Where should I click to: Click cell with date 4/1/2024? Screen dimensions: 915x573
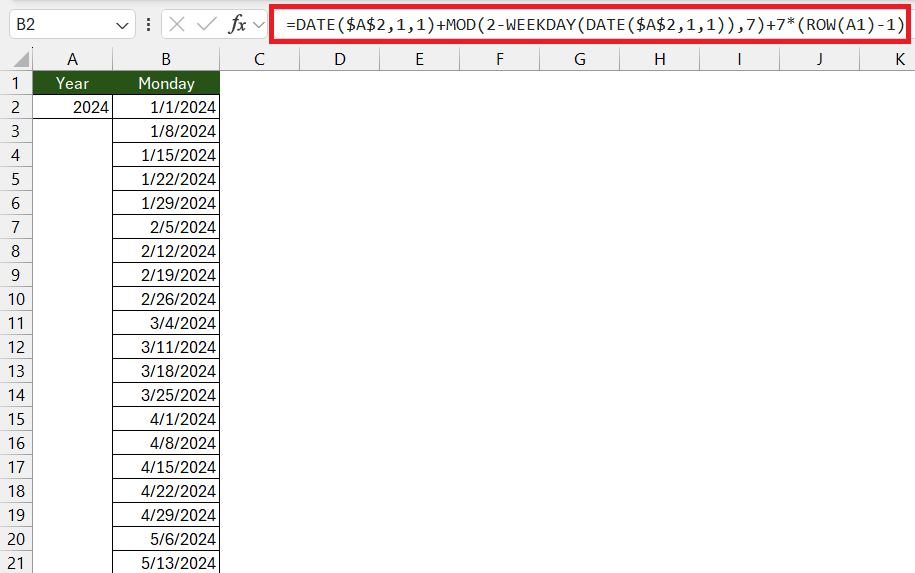click(166, 419)
